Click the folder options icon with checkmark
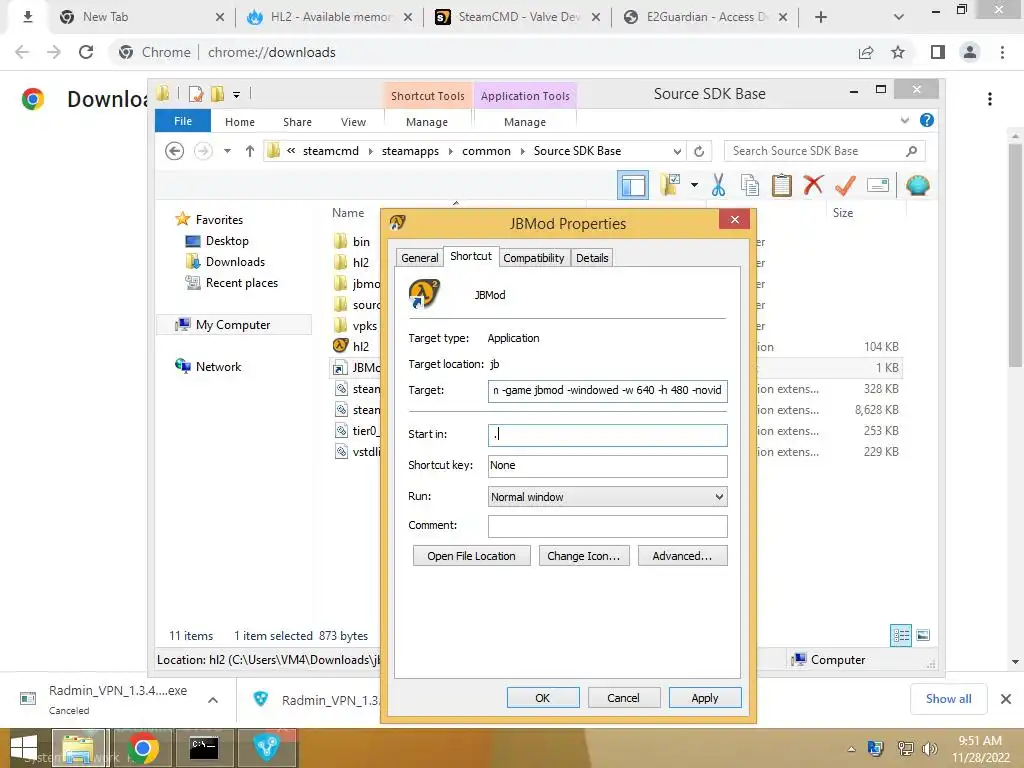 point(670,185)
